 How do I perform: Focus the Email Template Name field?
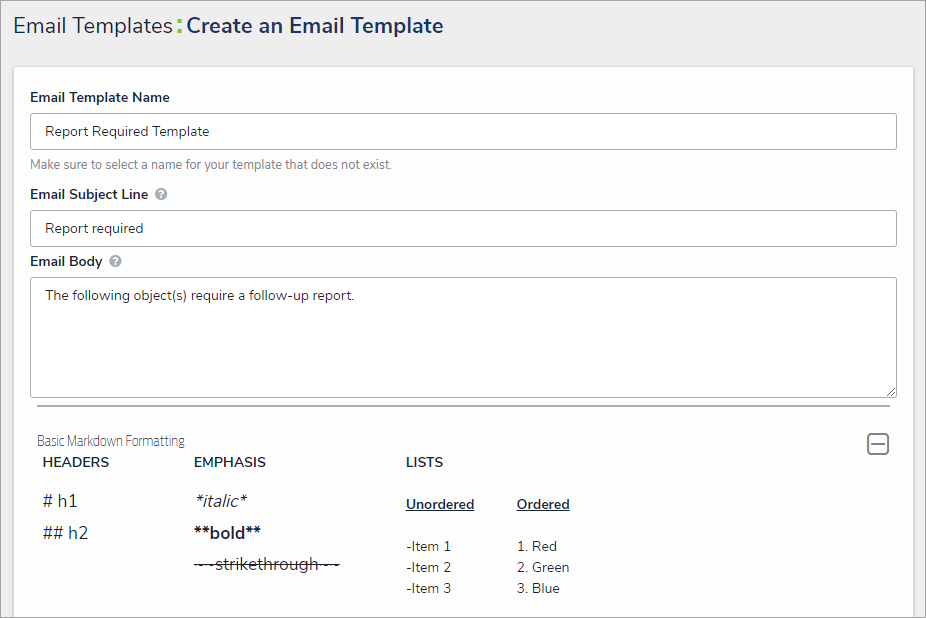coord(463,131)
